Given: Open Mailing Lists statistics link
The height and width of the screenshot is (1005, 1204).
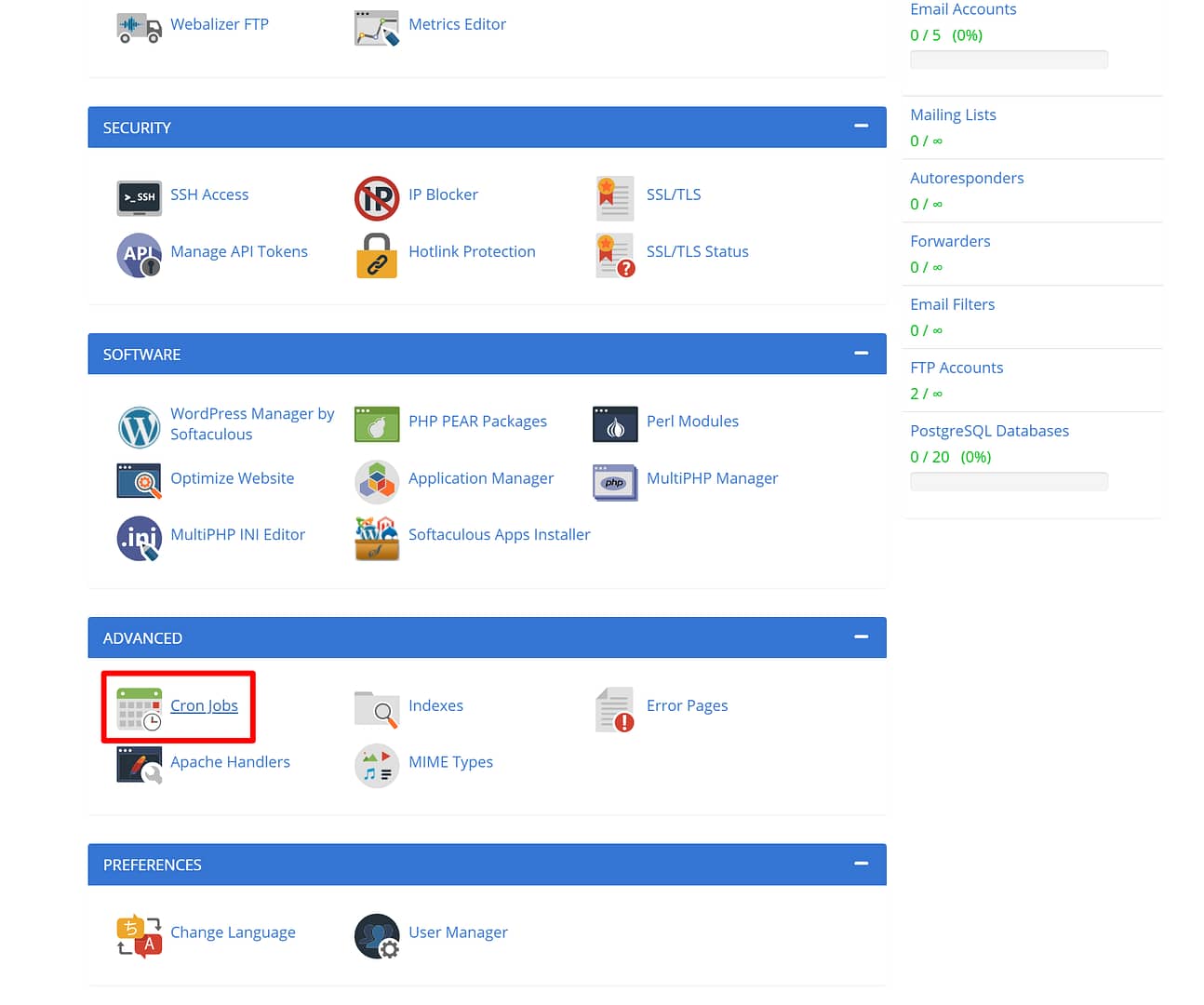Looking at the screenshot, I should 953,114.
